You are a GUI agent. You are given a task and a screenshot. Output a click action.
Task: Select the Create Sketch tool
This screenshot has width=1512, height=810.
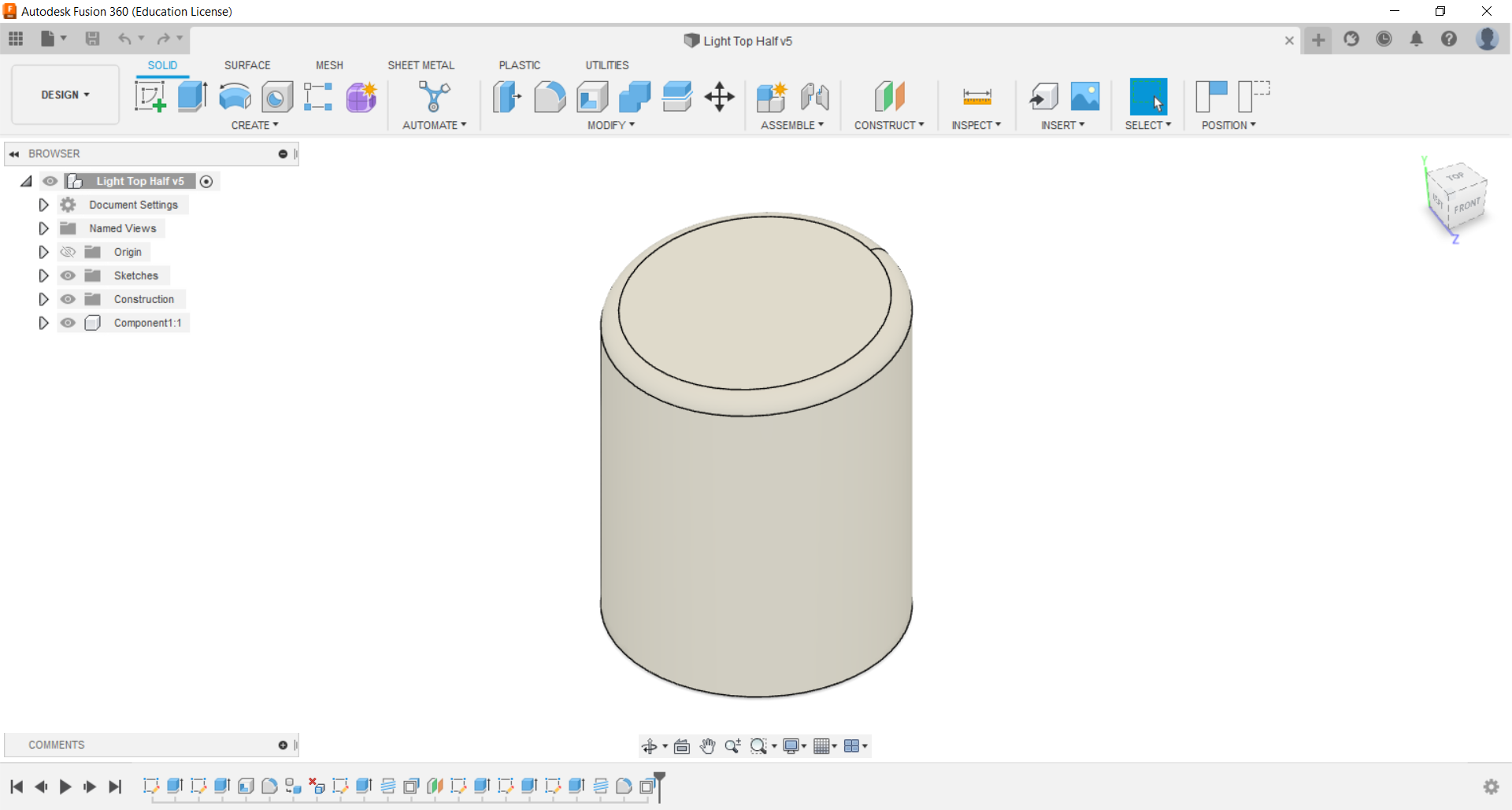[x=150, y=97]
